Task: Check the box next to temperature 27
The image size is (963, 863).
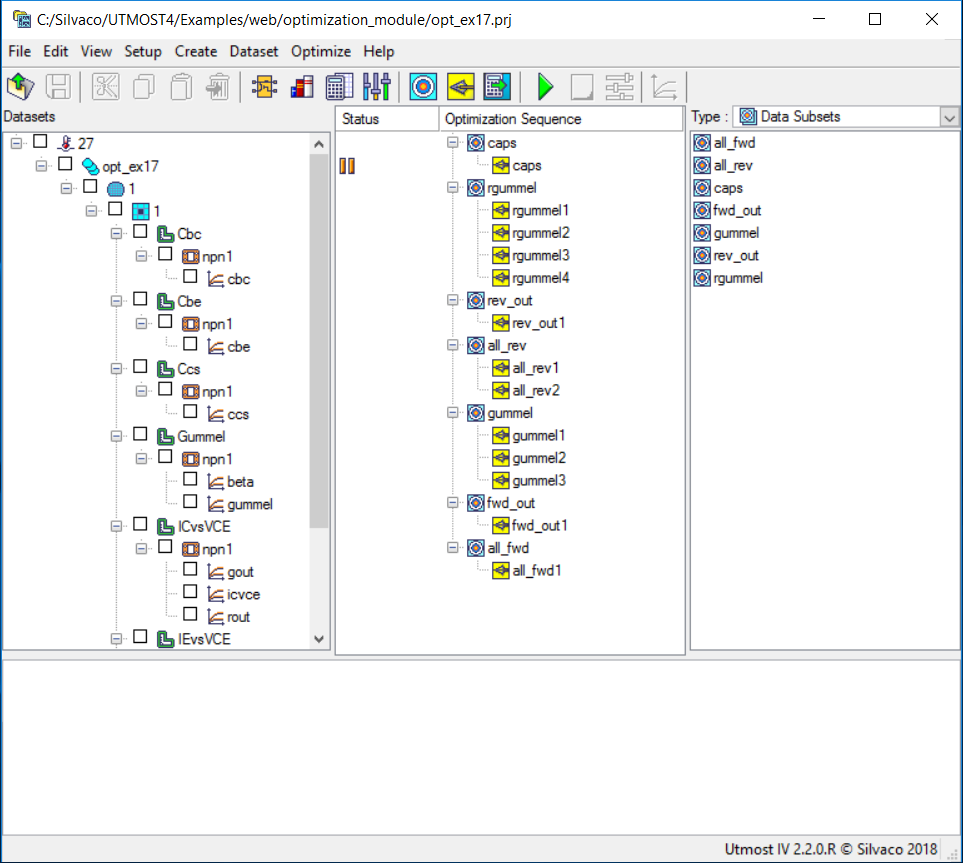Action: 41,141
